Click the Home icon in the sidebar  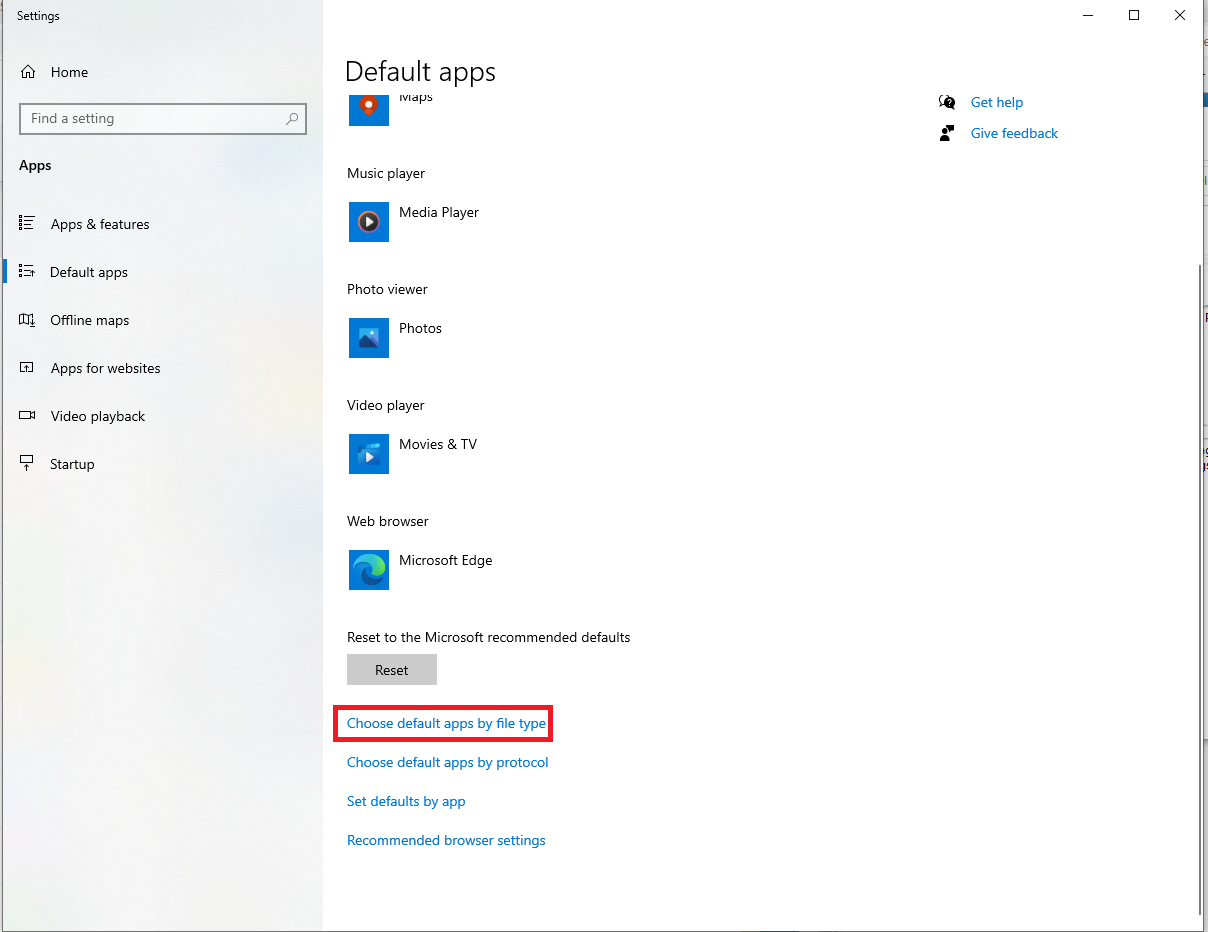click(28, 72)
